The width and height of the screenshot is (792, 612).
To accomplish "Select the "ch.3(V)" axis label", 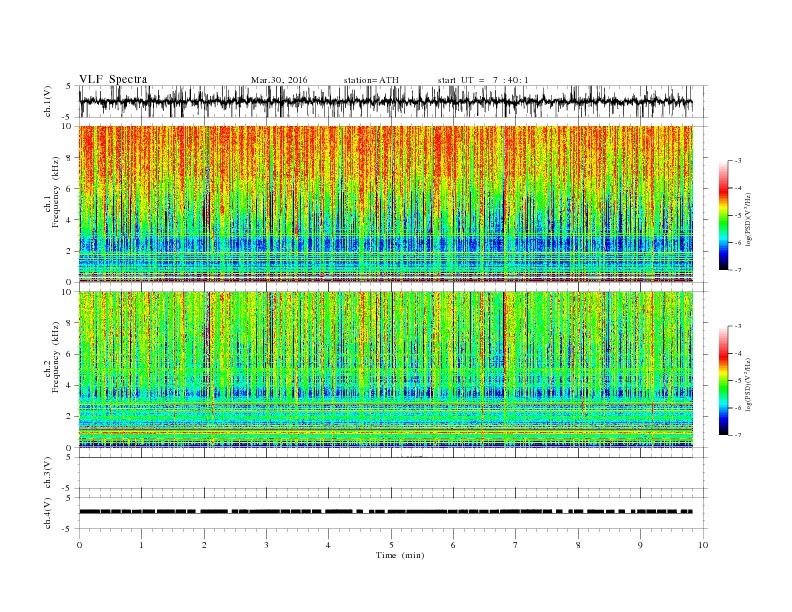I will coord(48,473).
